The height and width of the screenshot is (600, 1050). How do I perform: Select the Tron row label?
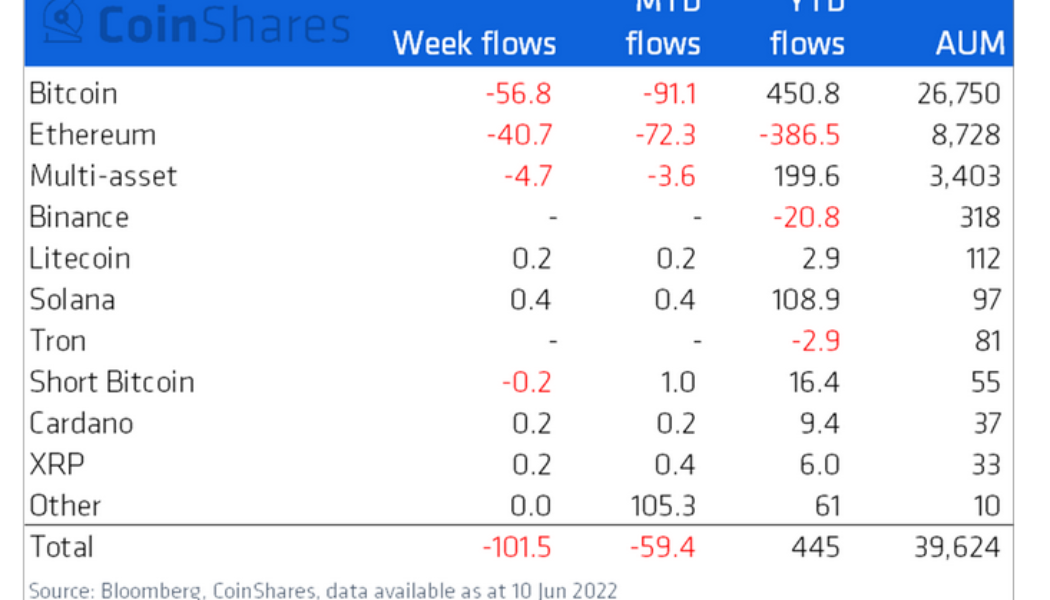(57, 341)
